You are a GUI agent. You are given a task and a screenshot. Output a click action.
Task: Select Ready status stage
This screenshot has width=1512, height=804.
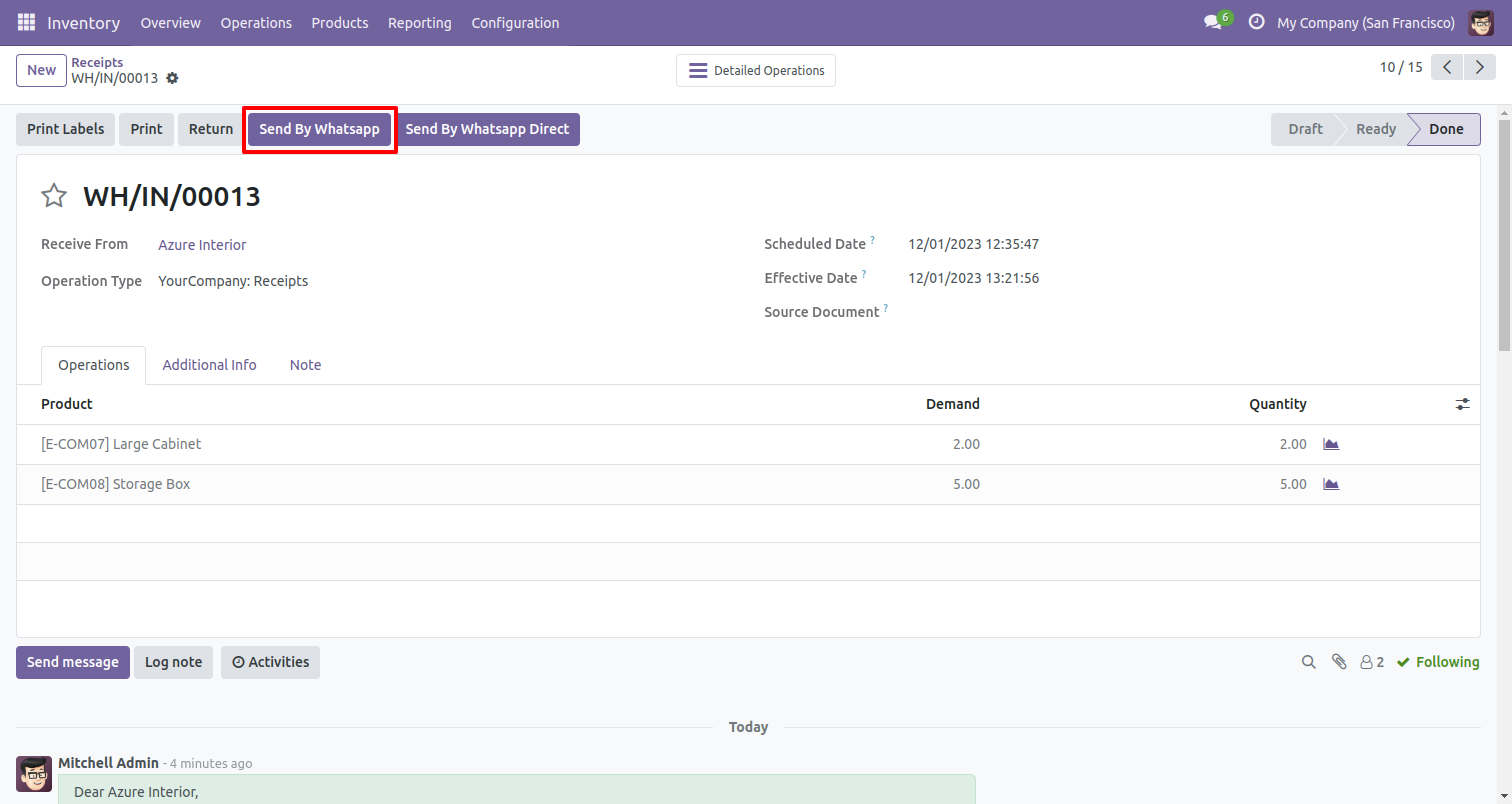(1375, 129)
